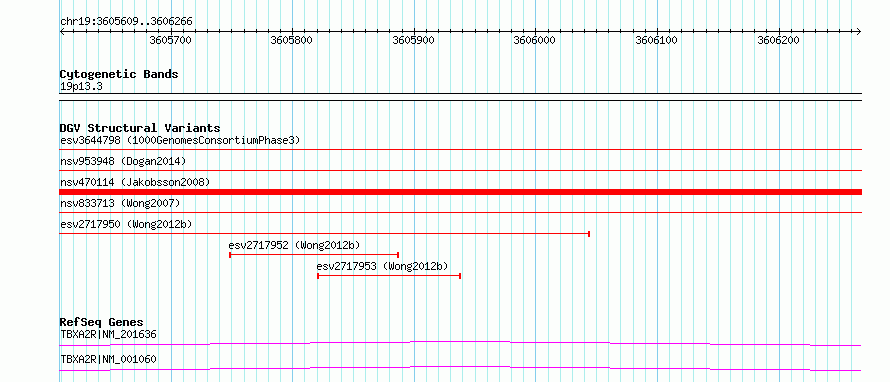Click the esv2717952 (Wong2012b) label

click(x=294, y=245)
